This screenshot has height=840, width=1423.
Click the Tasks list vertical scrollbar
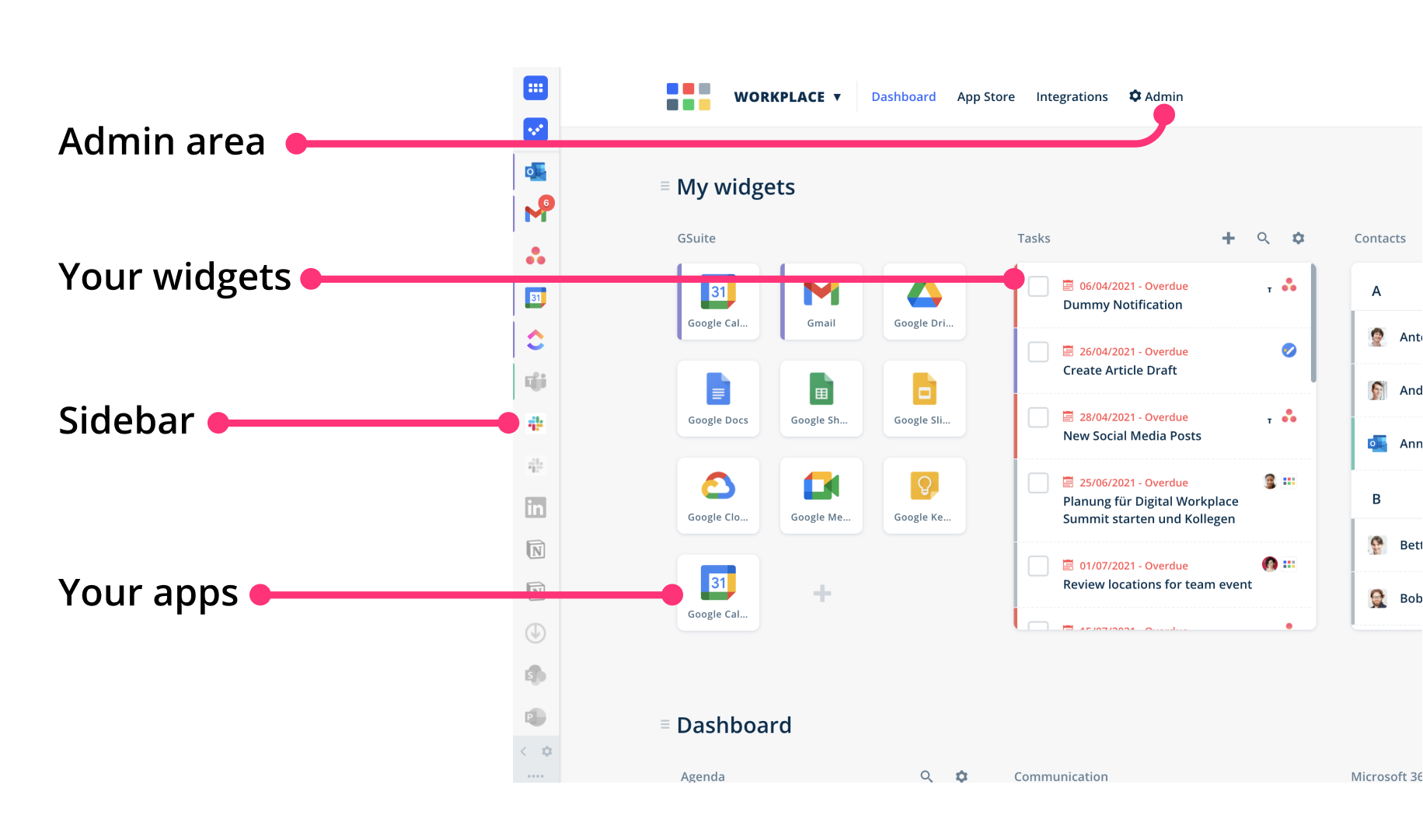[1313, 323]
